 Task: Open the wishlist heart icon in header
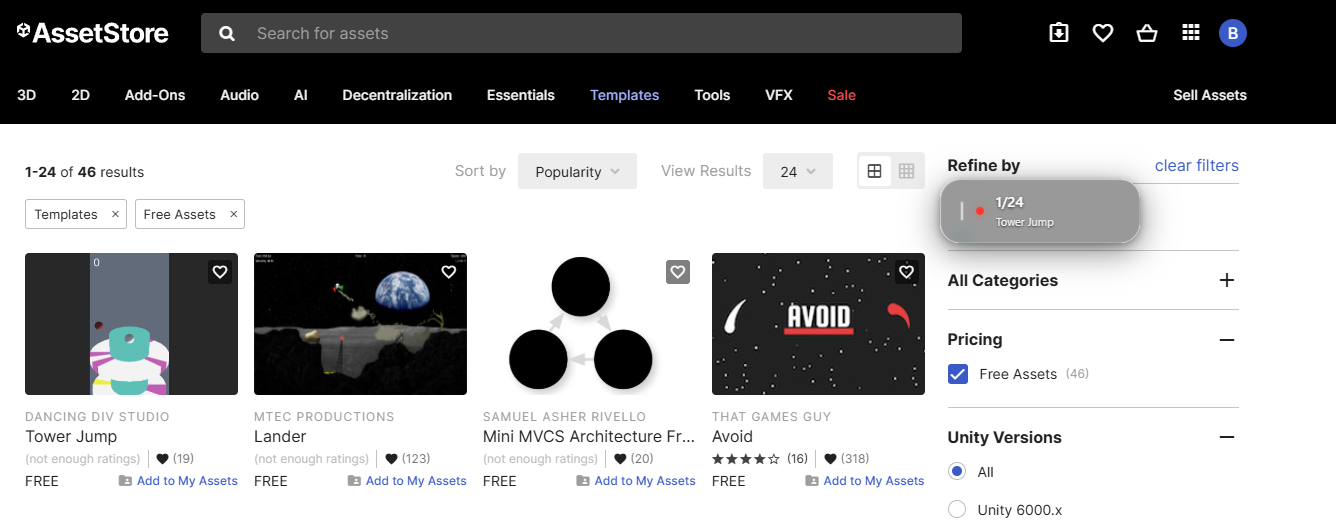coord(1103,33)
